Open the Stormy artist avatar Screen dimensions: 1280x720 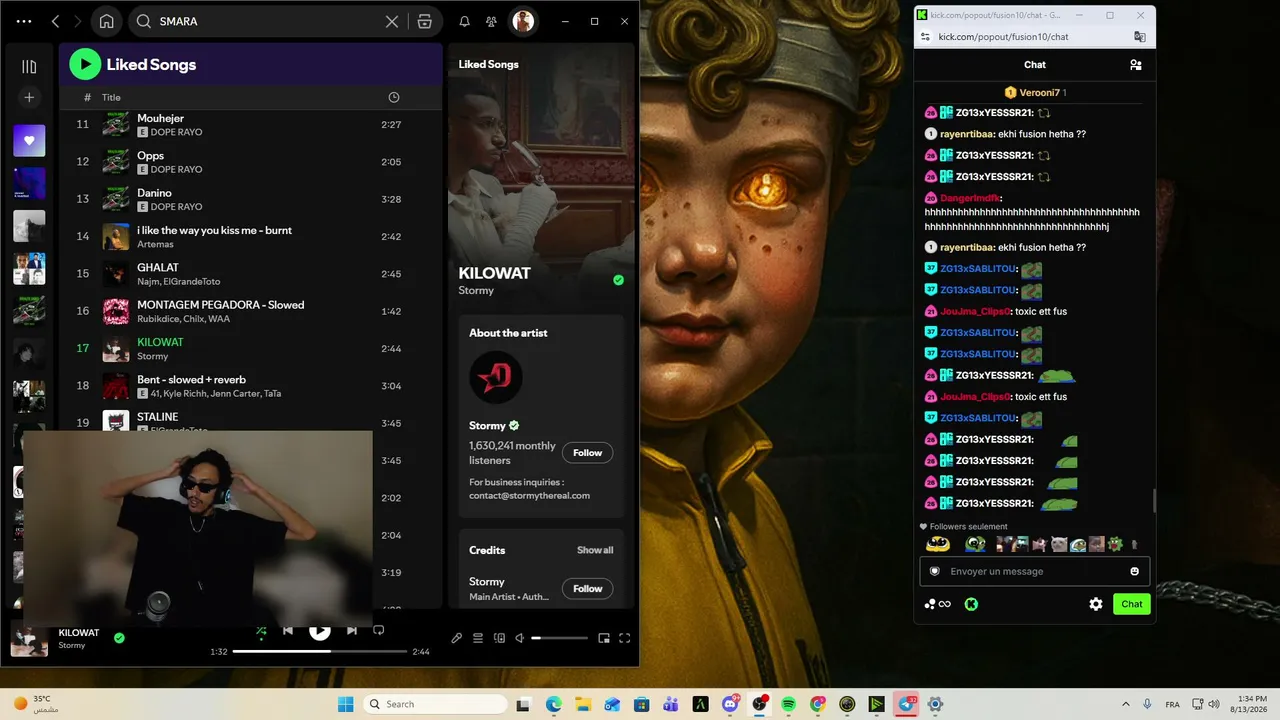[496, 377]
